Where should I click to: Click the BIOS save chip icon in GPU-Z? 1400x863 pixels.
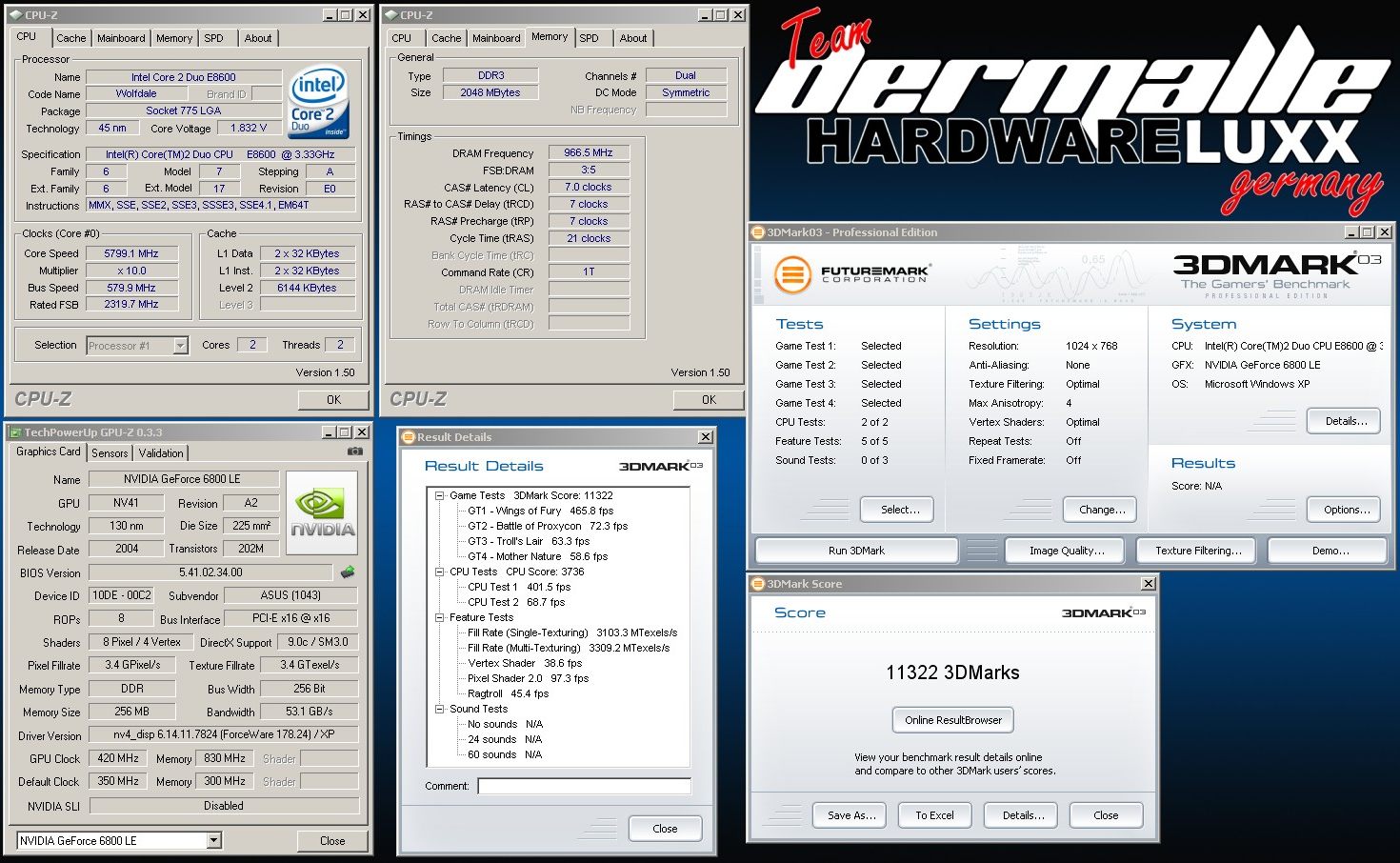(348, 572)
